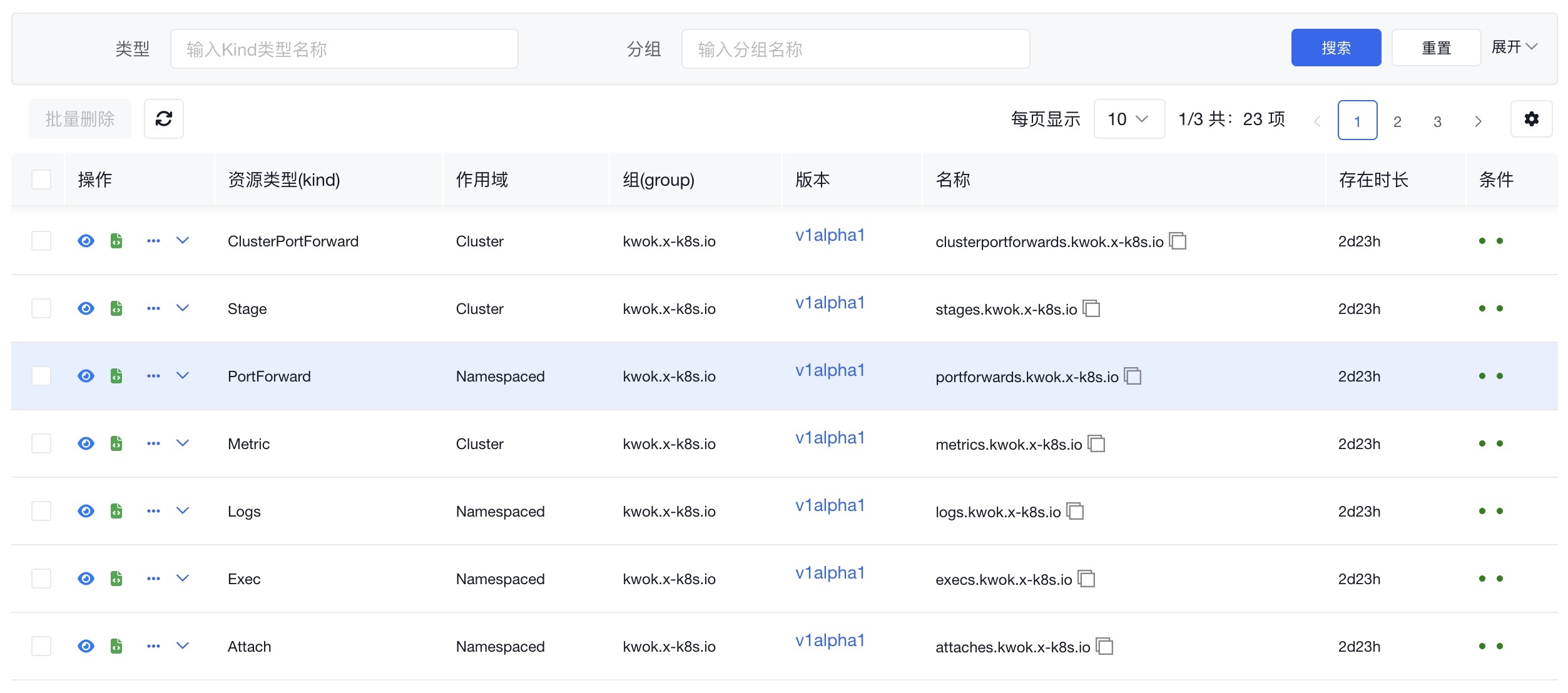Select the PortForward row checkbox
The height and width of the screenshot is (693, 1568).
tap(41, 376)
